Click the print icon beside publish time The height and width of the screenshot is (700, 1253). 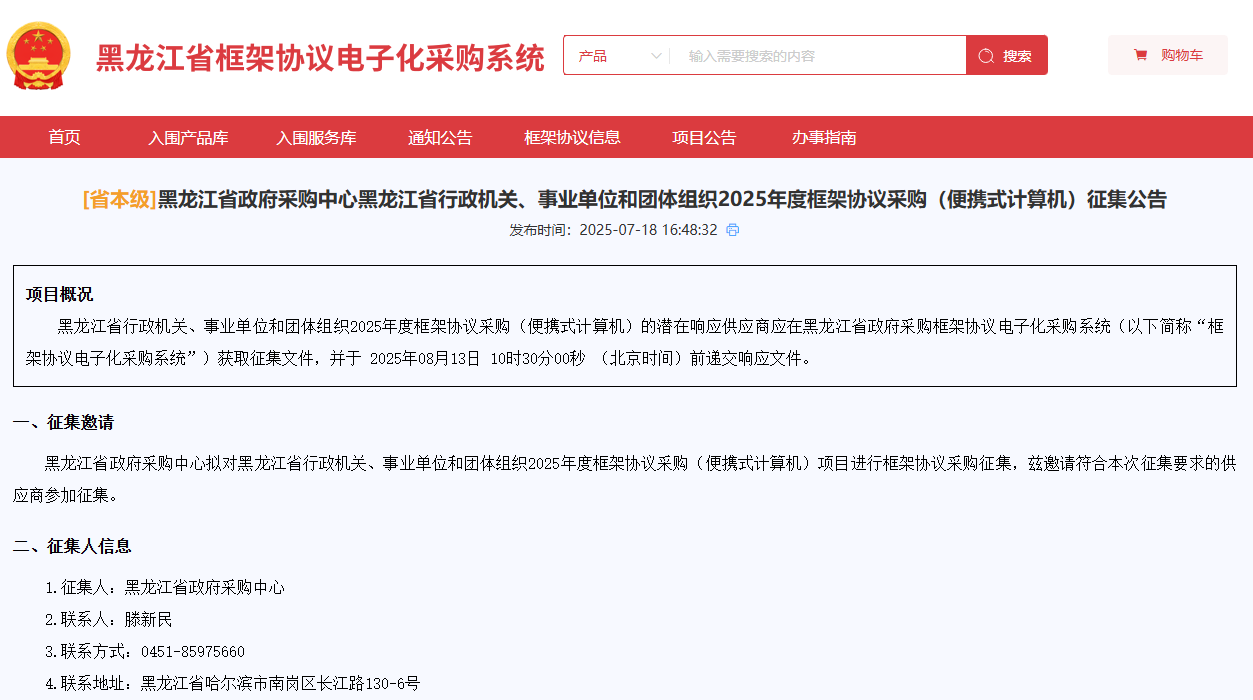(733, 230)
